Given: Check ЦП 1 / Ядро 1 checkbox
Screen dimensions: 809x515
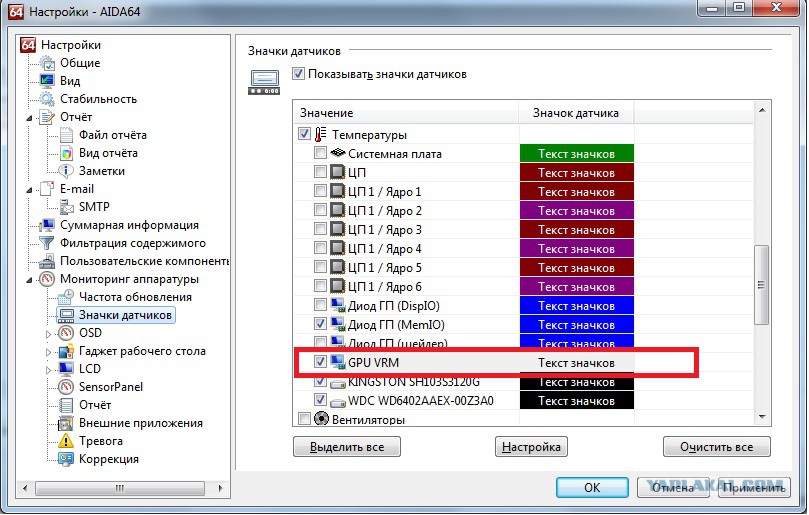Looking at the screenshot, I should point(320,191).
